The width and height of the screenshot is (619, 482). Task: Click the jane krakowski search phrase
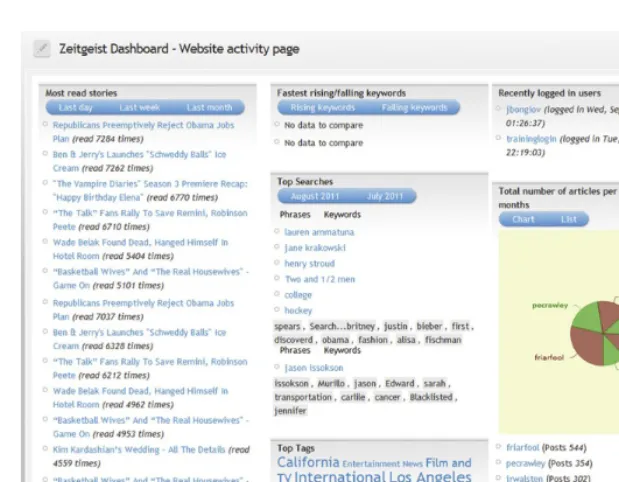[315, 248]
